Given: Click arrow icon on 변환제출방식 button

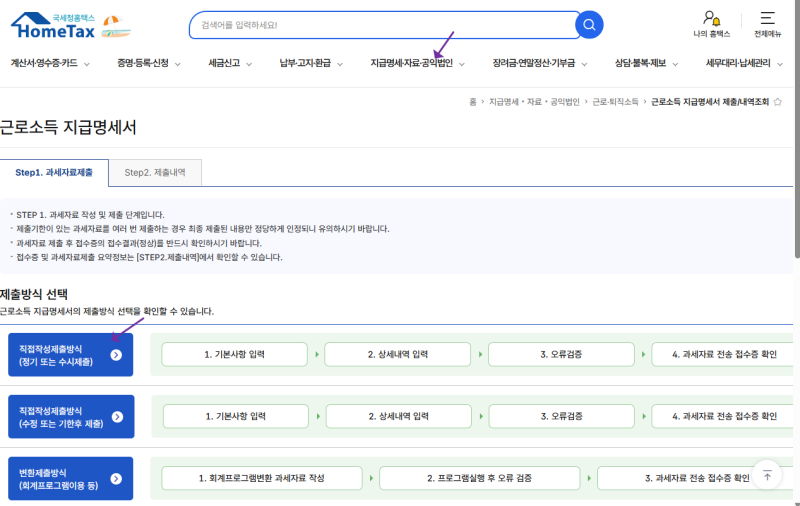Looking at the screenshot, I should click(x=116, y=478).
